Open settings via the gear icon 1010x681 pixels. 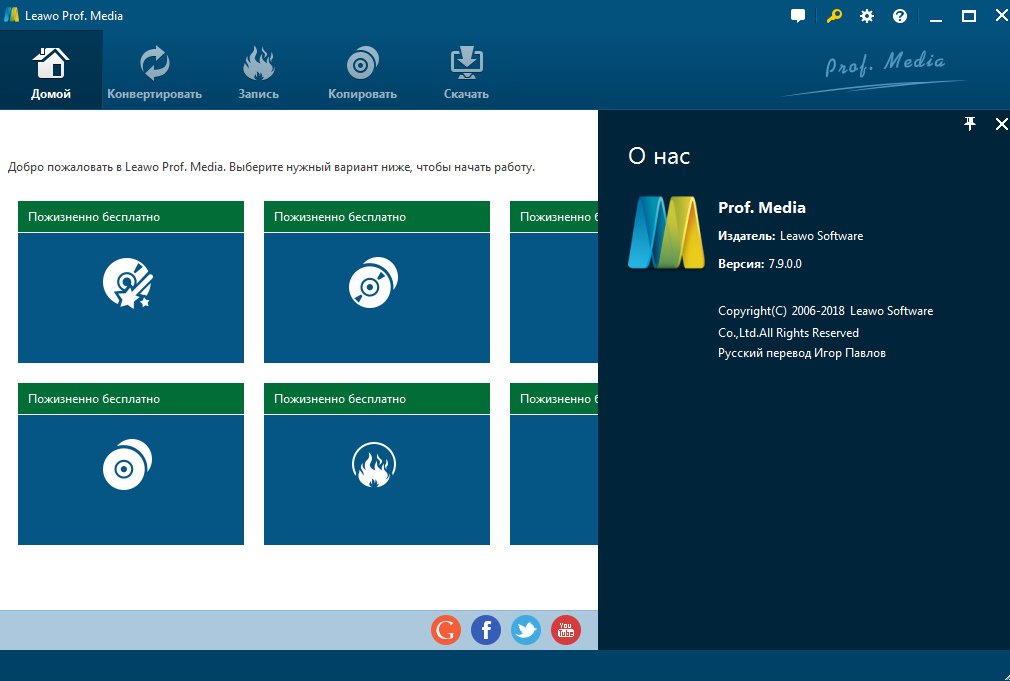tap(867, 16)
